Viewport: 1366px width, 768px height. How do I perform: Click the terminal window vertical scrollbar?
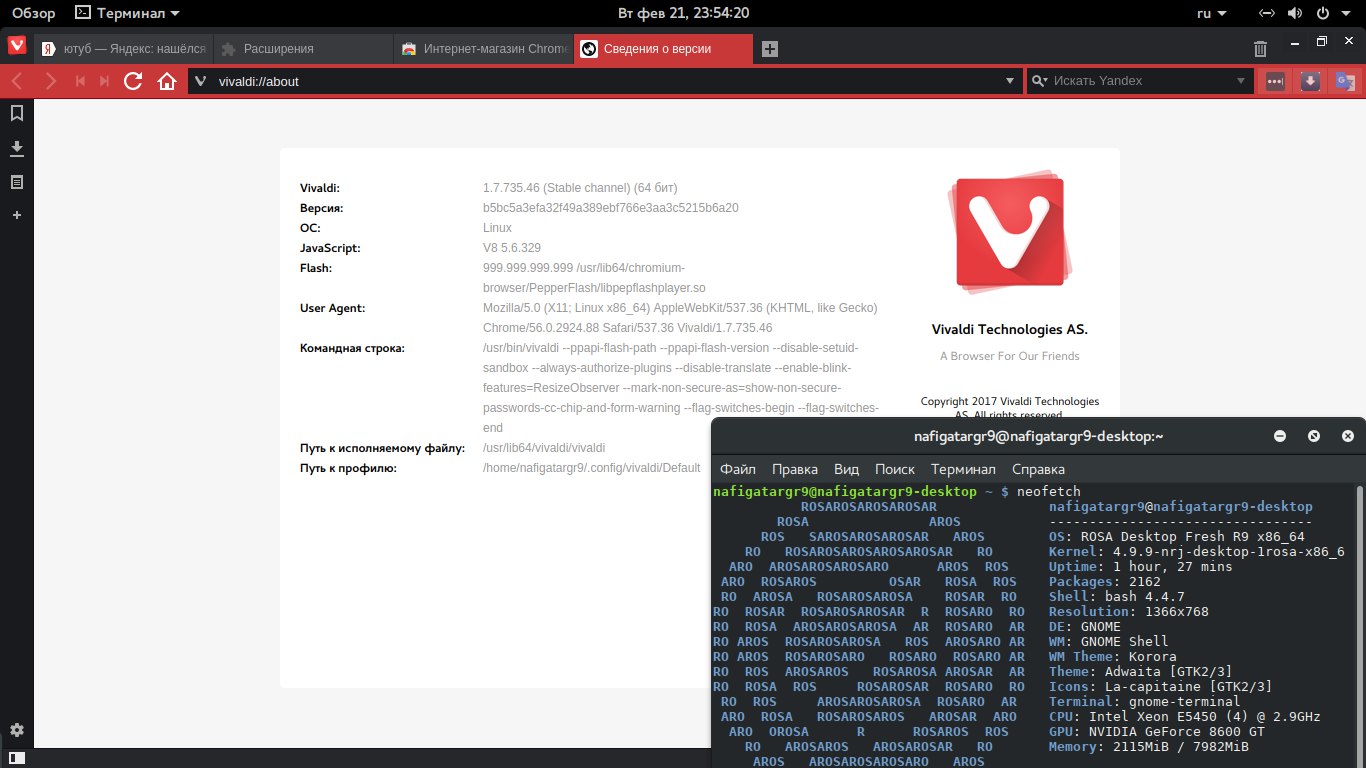click(1359, 626)
